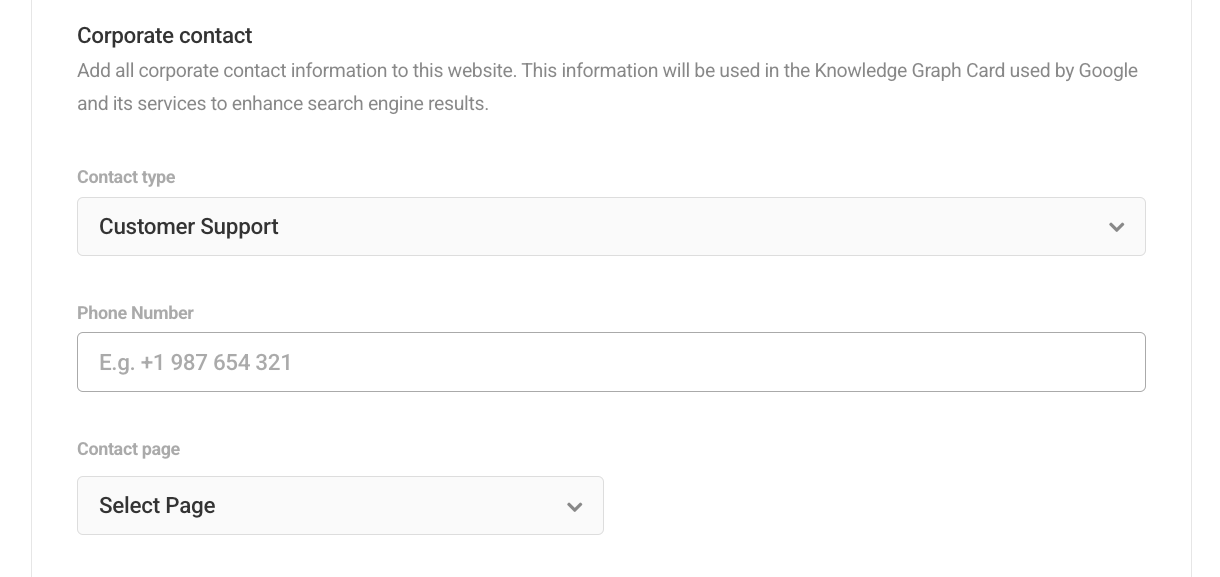Click the "Select Page" placeholder text
This screenshot has width=1220, height=577.
[x=157, y=506]
